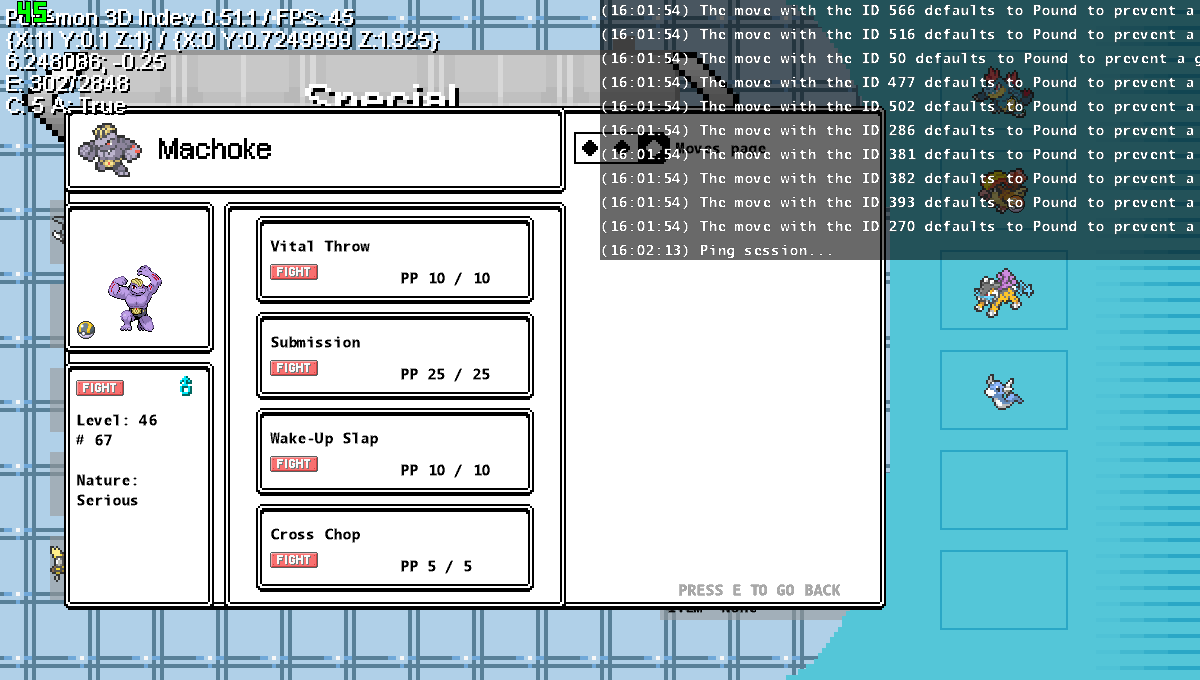Click the FIGHT badge under Wake-Up Slap
This screenshot has width=1200, height=680.
click(294, 464)
